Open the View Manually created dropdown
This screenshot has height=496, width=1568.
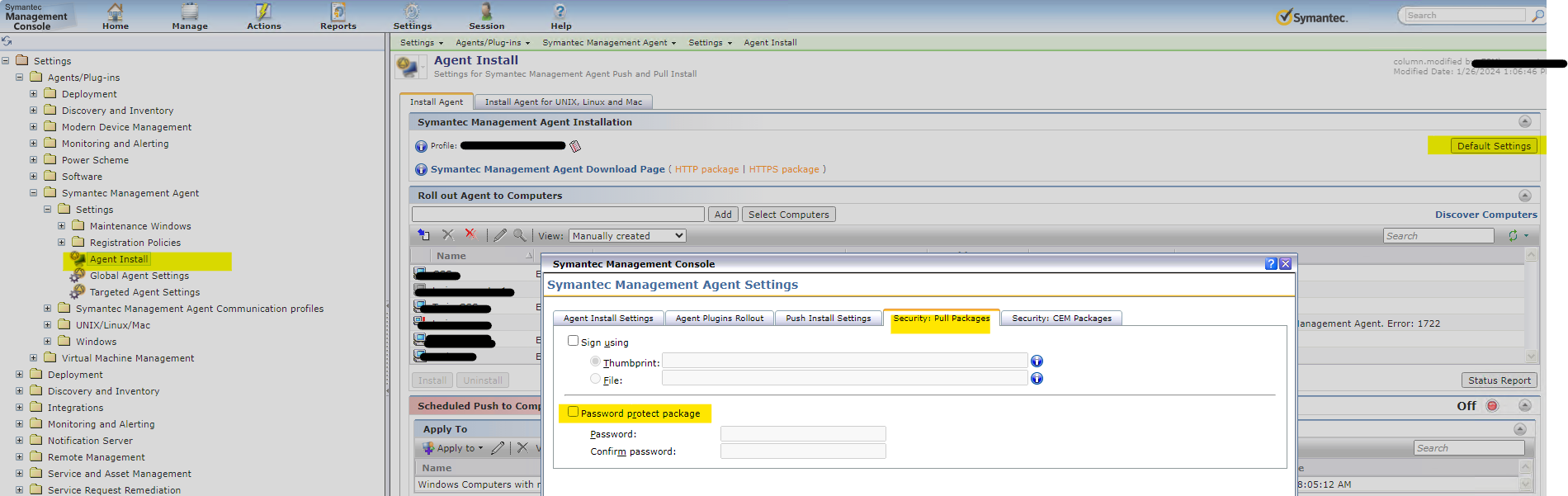[x=627, y=236]
